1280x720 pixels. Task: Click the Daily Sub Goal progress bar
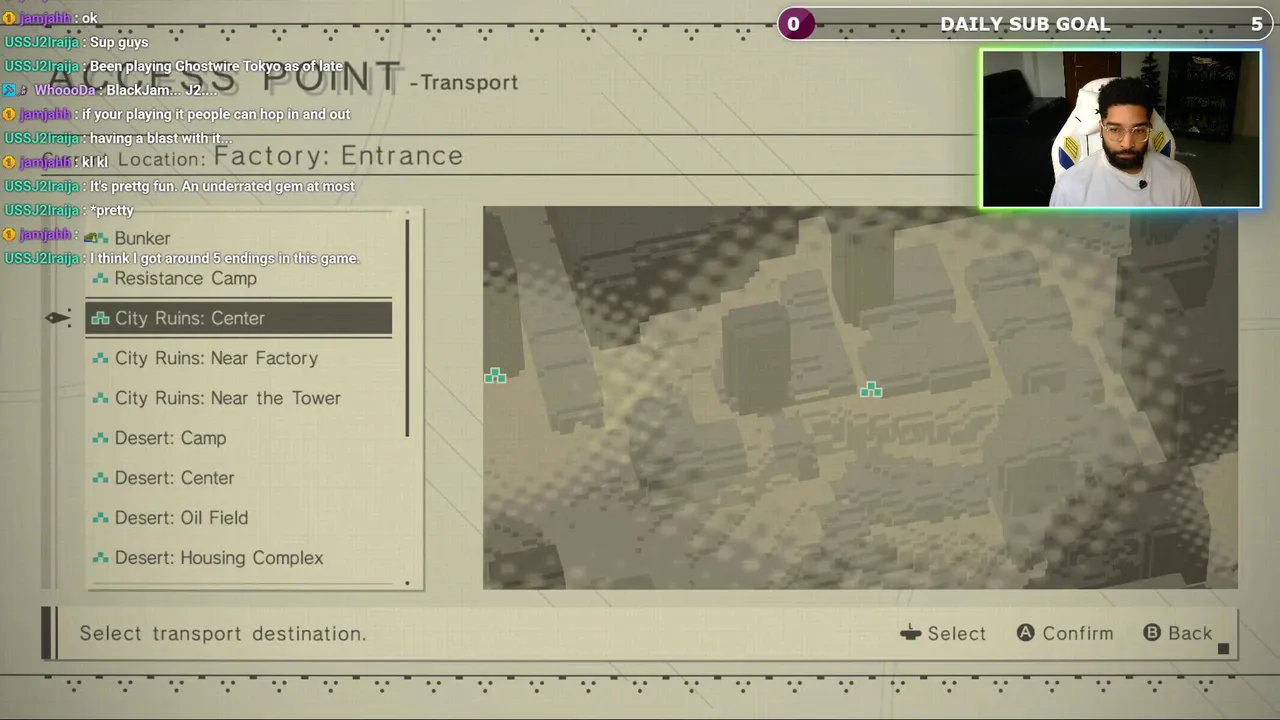point(1025,24)
